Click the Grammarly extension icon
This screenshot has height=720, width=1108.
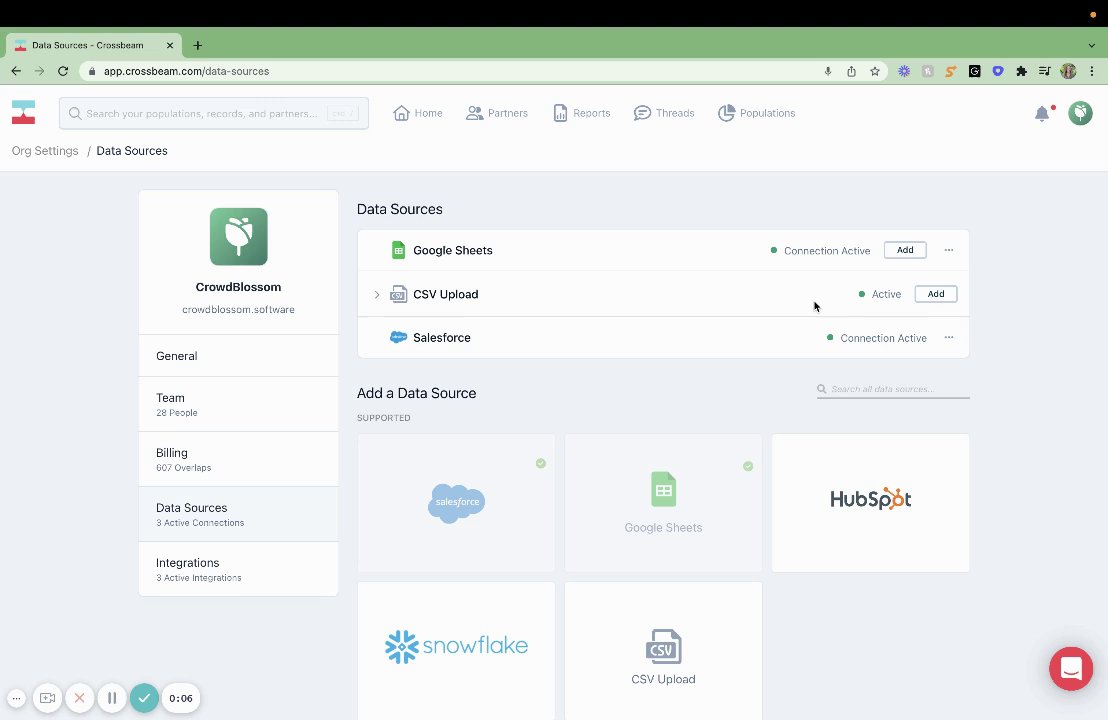[974, 71]
